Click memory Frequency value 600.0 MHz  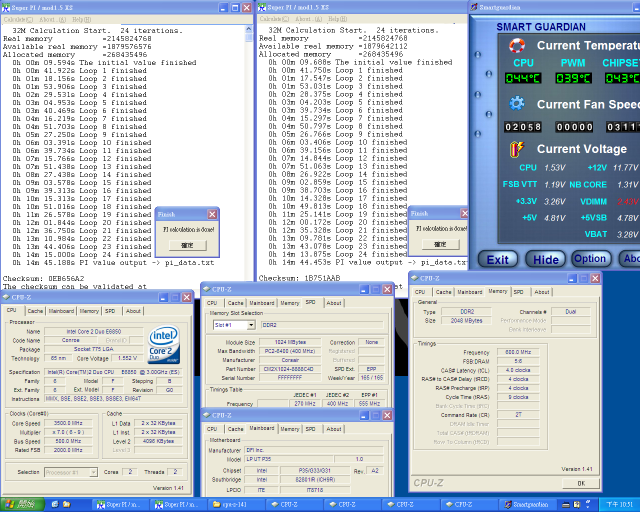(x=518, y=352)
